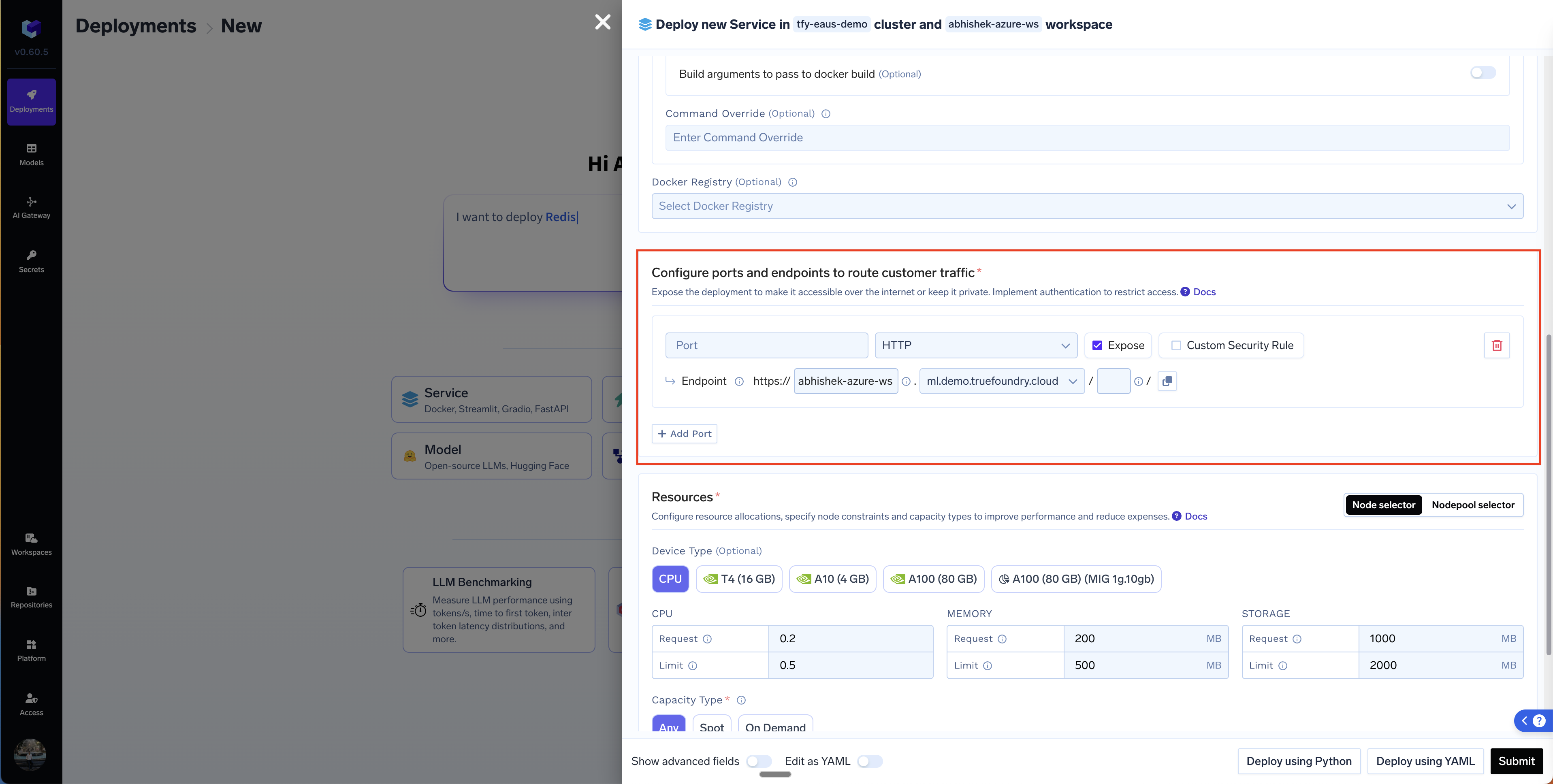Image resolution: width=1553 pixels, height=784 pixels.
Task: Open Platform in the sidebar
Action: coord(31,650)
